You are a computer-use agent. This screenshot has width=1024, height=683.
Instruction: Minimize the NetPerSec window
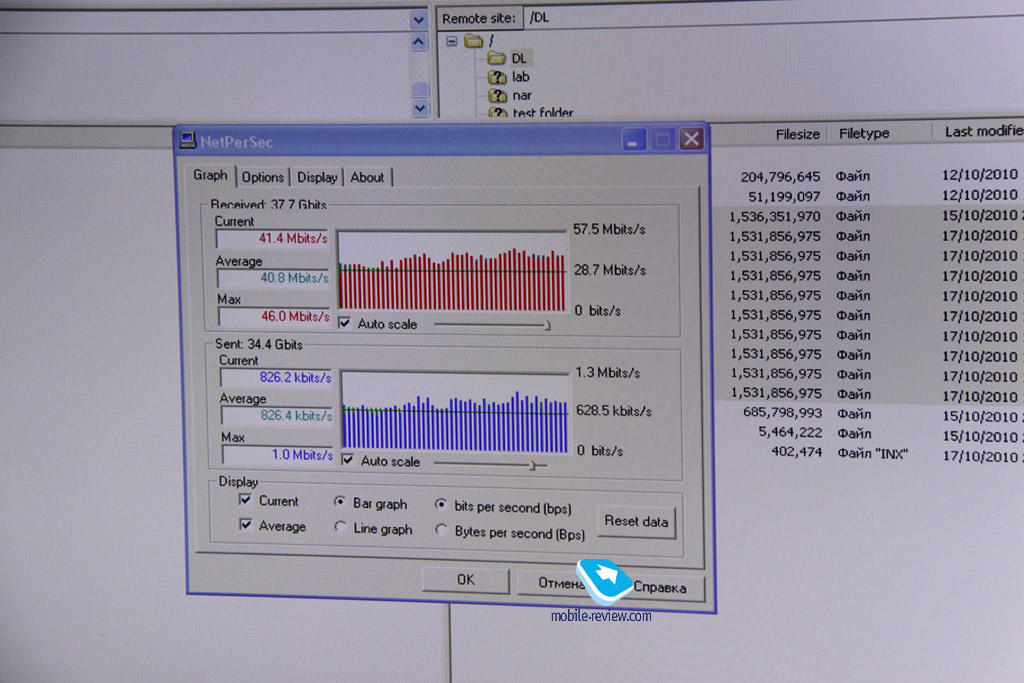click(633, 140)
